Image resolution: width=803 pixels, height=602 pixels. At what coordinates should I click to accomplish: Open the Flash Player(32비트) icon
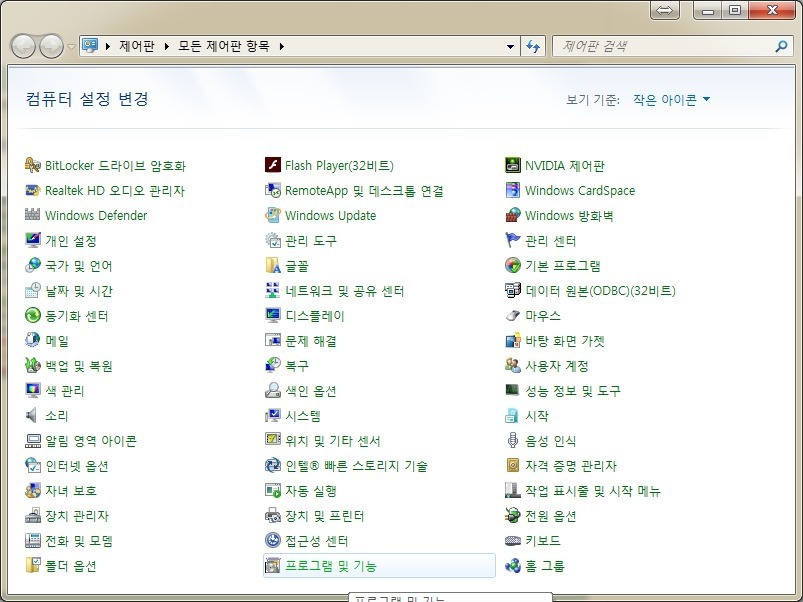(x=272, y=165)
